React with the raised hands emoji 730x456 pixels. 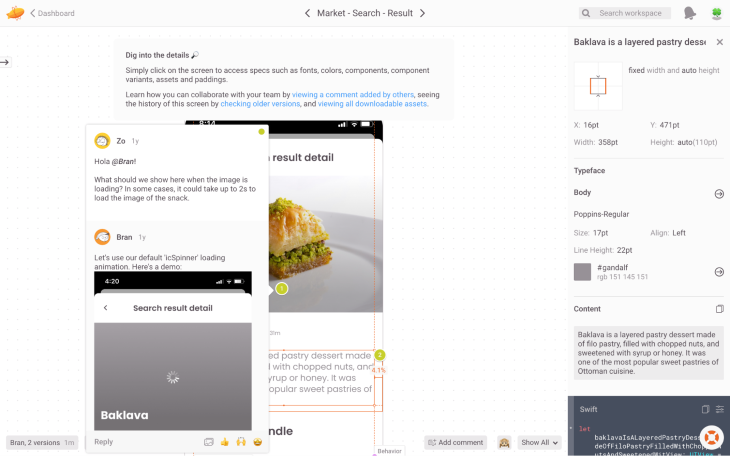click(241, 442)
